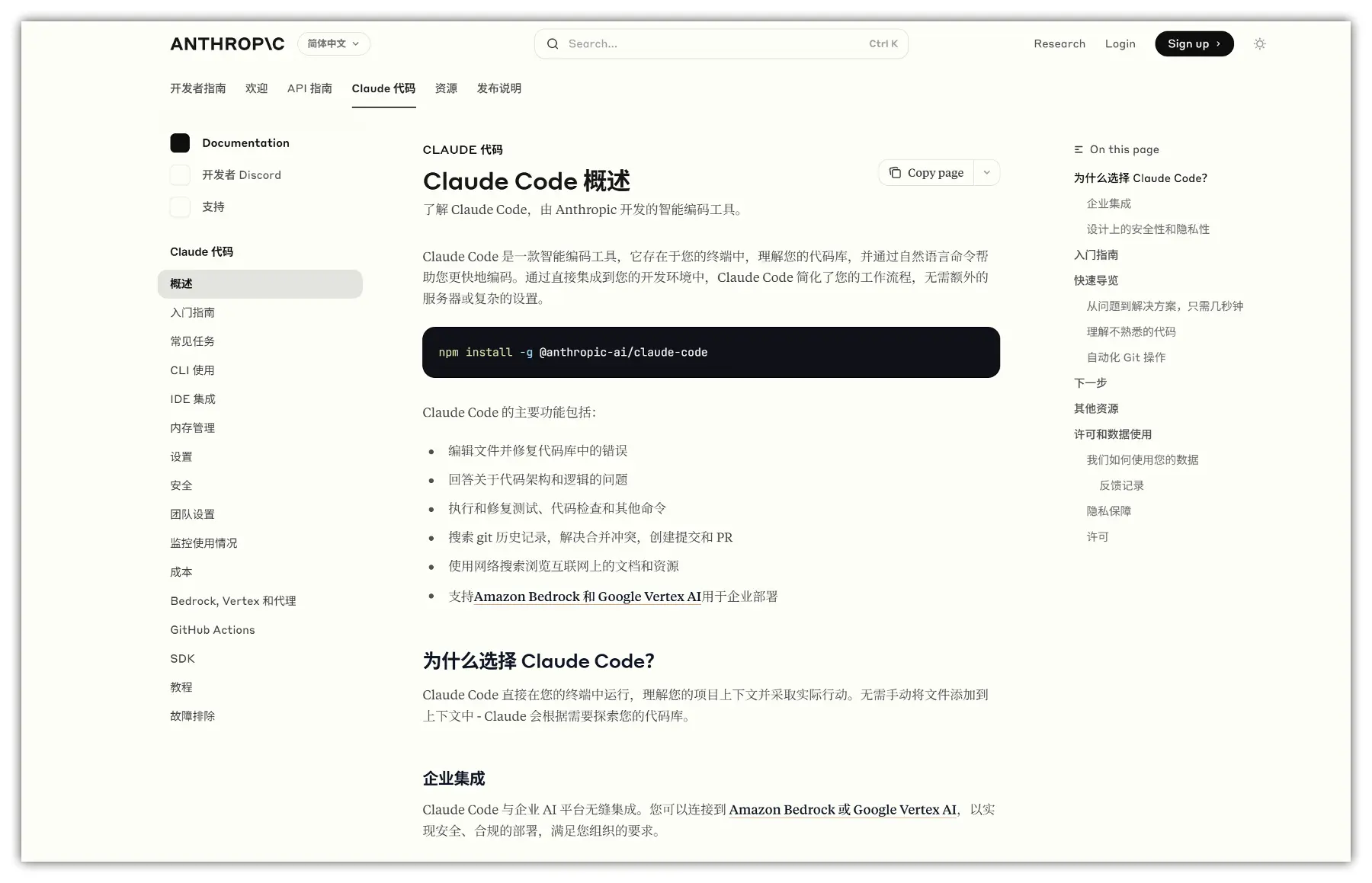Open 开发者 Discord sidebar link
The width and height of the screenshot is (1372, 883).
(x=242, y=175)
